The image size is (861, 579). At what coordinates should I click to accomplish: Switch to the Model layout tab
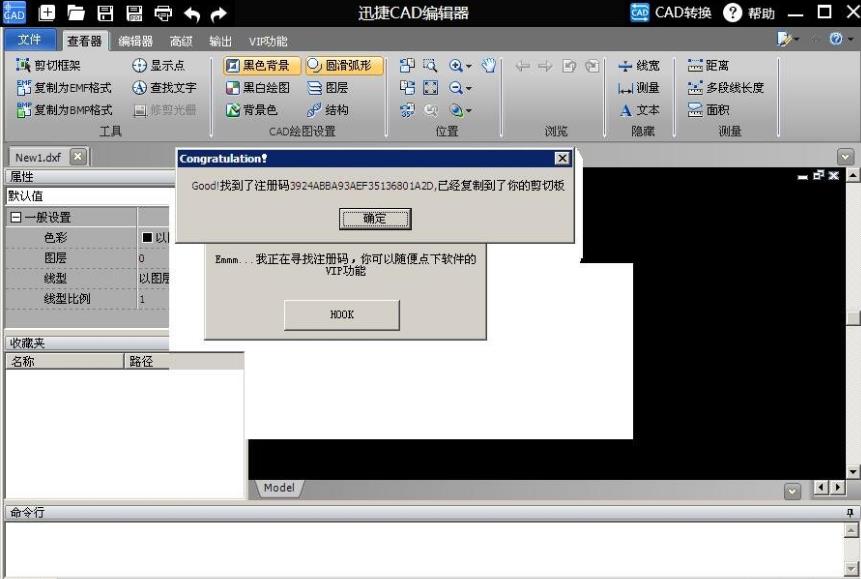(x=279, y=488)
